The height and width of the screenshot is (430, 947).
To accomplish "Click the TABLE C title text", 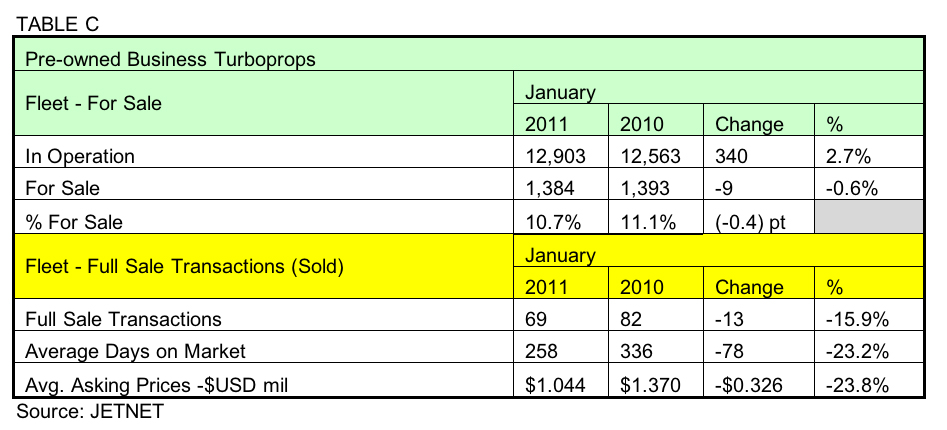I will pyautogui.click(x=59, y=20).
